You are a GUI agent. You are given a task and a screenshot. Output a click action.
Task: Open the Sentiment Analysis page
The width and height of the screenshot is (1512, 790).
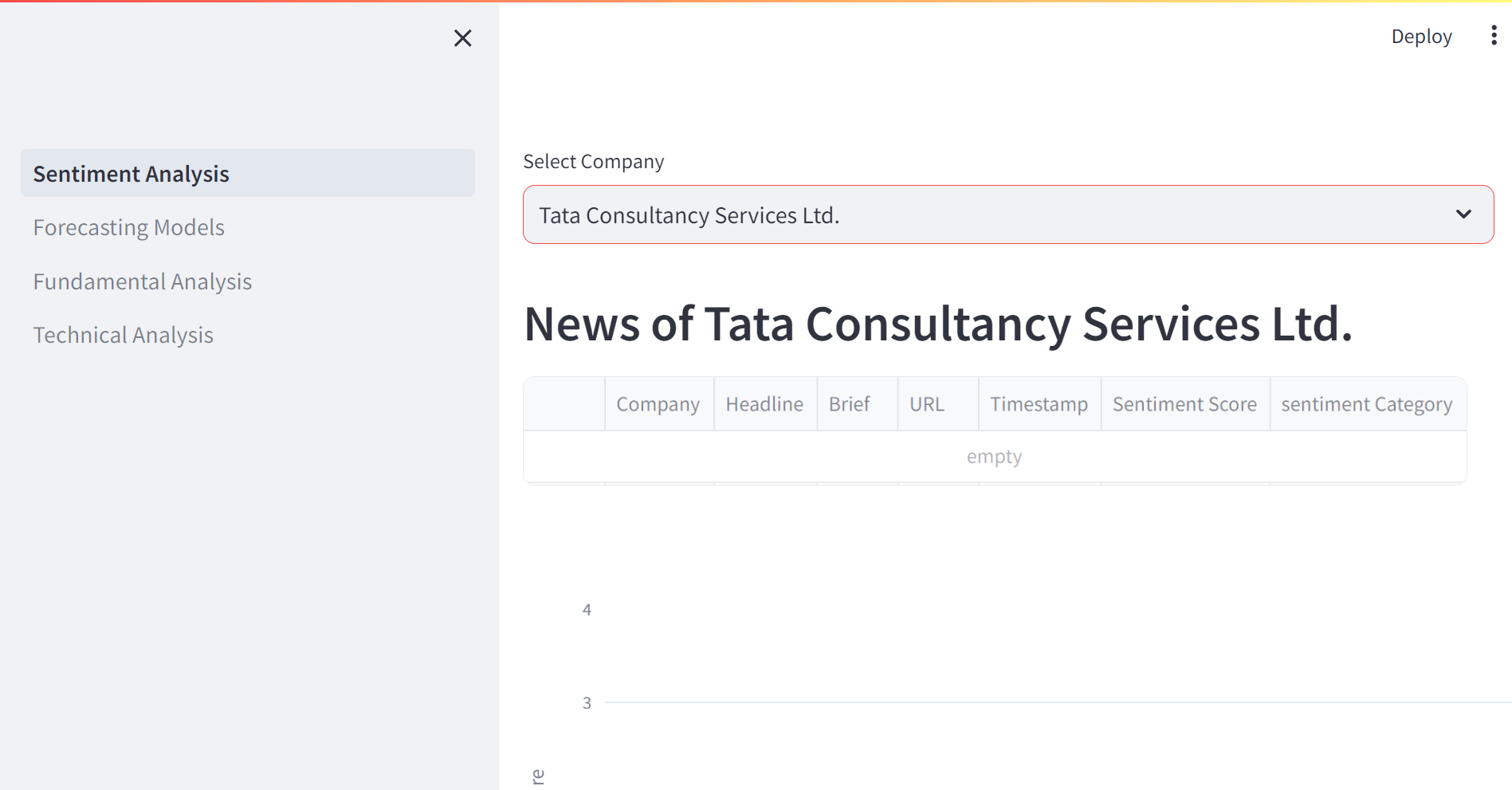click(132, 174)
